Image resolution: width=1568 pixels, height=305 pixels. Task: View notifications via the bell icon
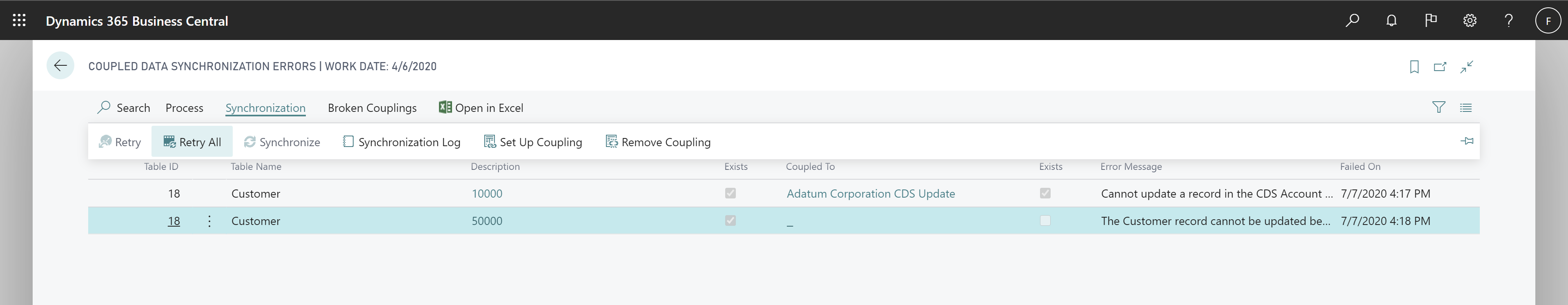click(1392, 20)
